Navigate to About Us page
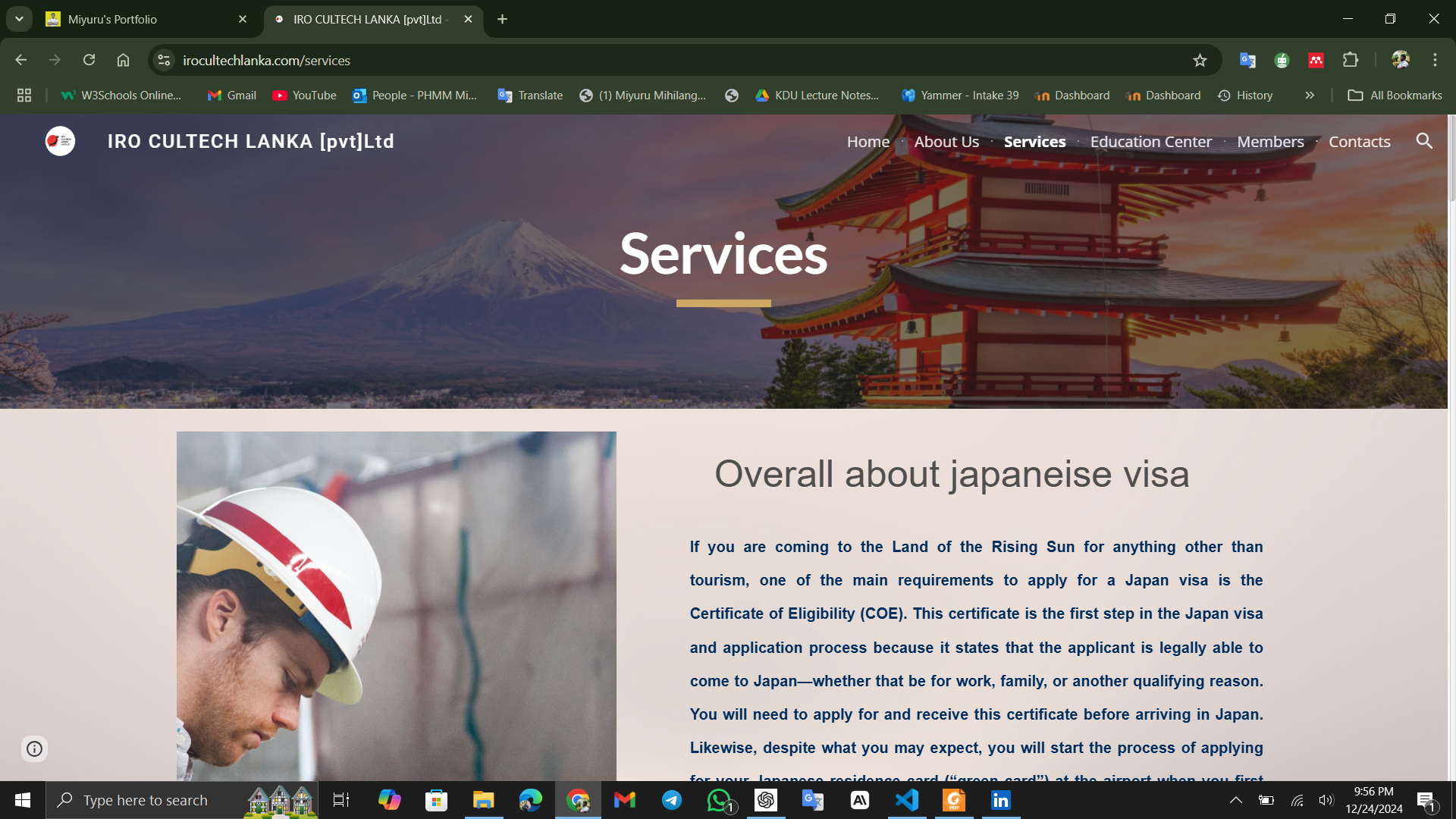This screenshot has width=1456, height=819. tap(946, 142)
